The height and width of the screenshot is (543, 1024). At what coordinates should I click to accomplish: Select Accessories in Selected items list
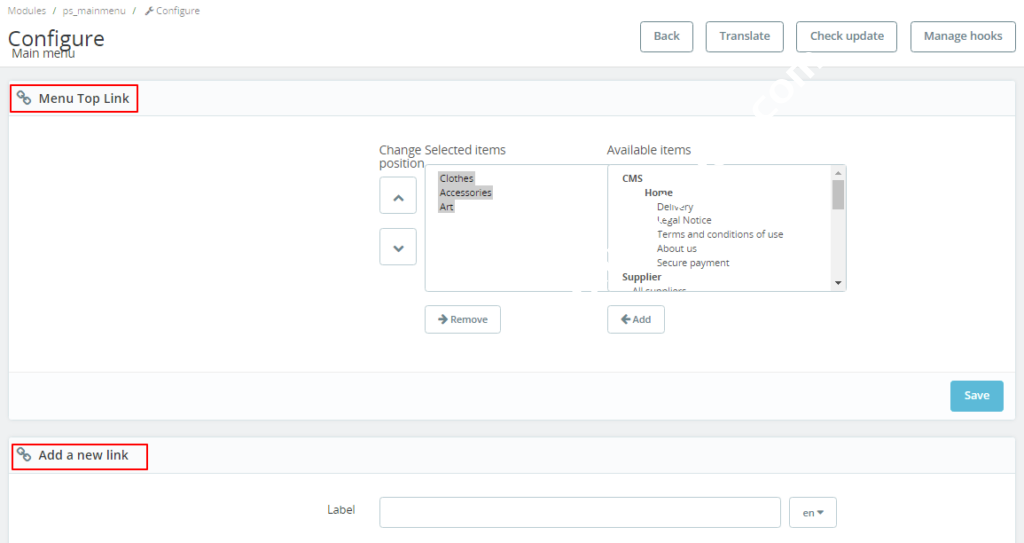(x=466, y=192)
